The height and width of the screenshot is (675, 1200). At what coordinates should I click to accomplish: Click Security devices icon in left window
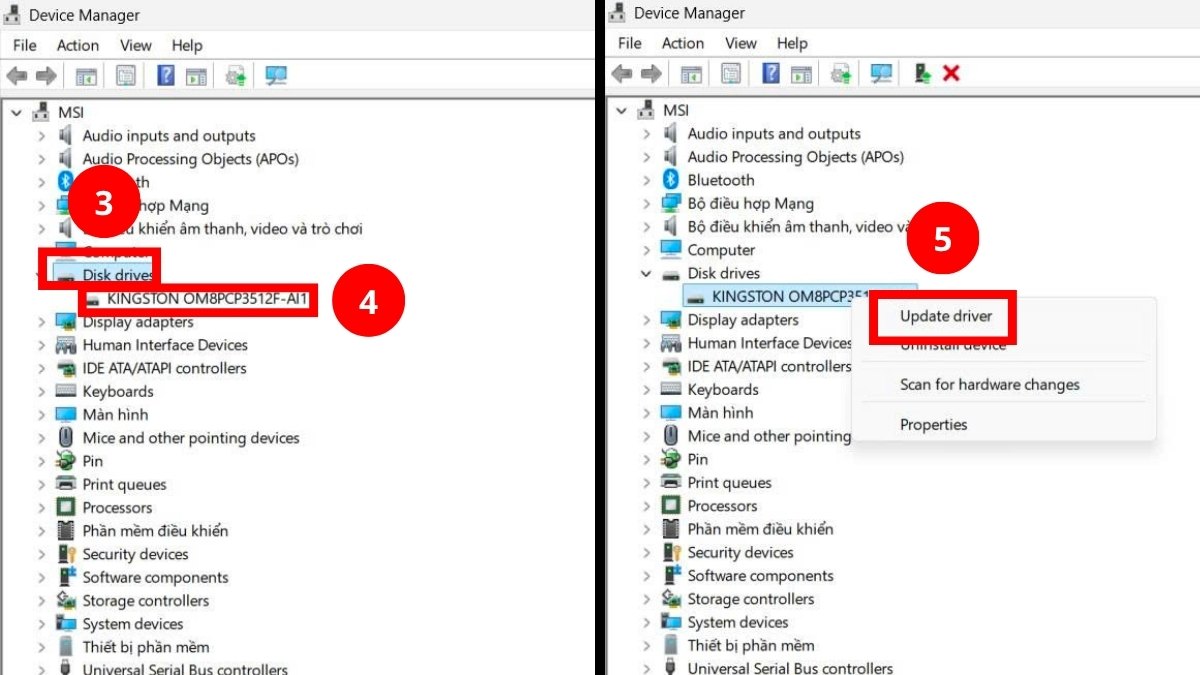click(x=66, y=554)
